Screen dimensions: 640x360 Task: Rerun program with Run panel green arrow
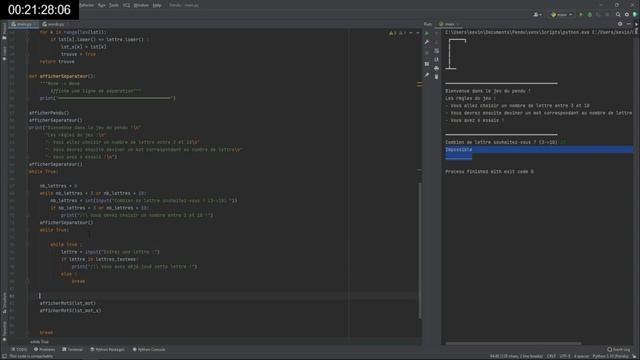pyautogui.click(x=427, y=33)
